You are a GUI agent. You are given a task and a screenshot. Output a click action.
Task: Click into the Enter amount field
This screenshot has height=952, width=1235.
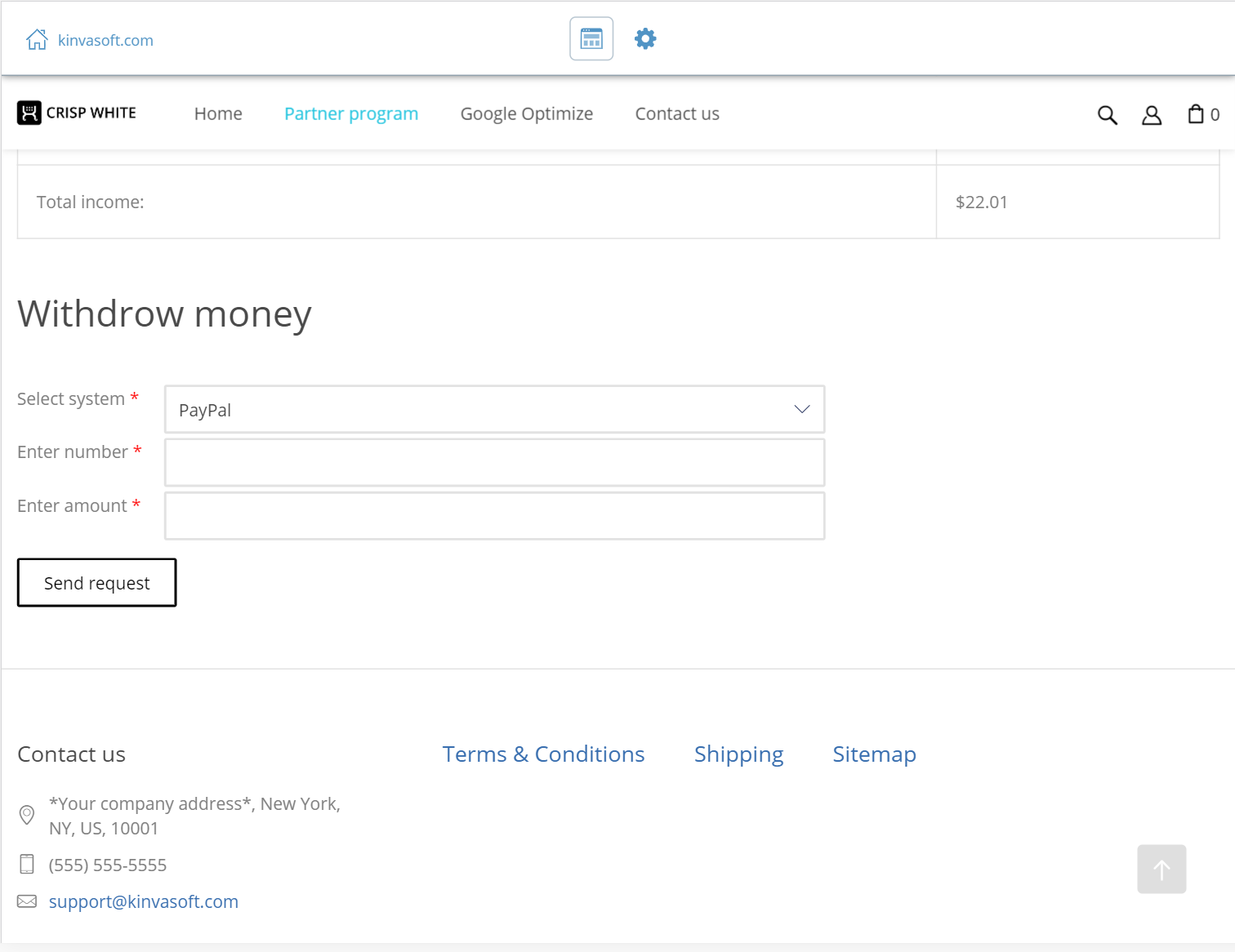coord(494,515)
